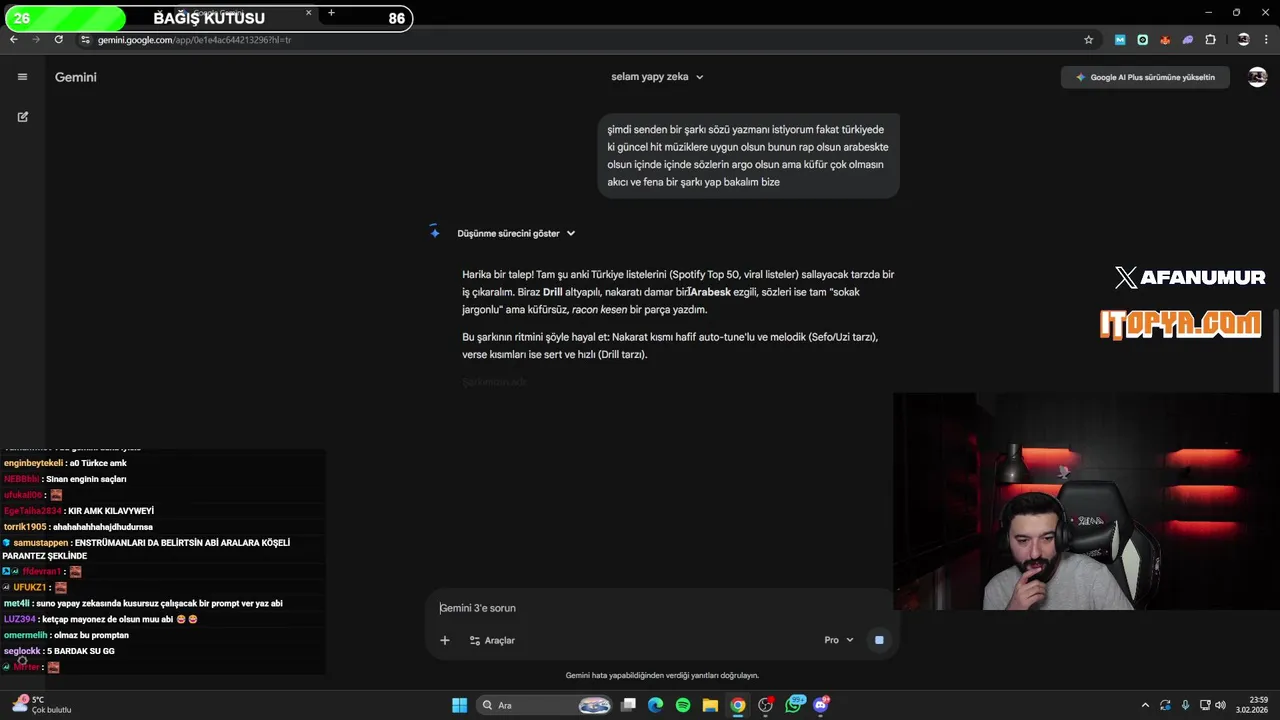Click the user prompt message bubble

[x=748, y=156]
